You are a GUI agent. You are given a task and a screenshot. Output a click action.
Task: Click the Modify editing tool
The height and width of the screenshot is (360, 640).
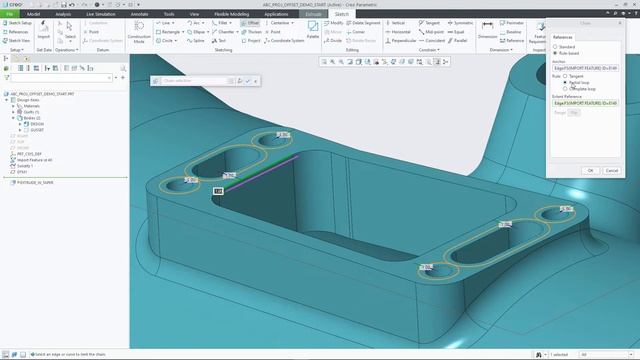click(333, 23)
